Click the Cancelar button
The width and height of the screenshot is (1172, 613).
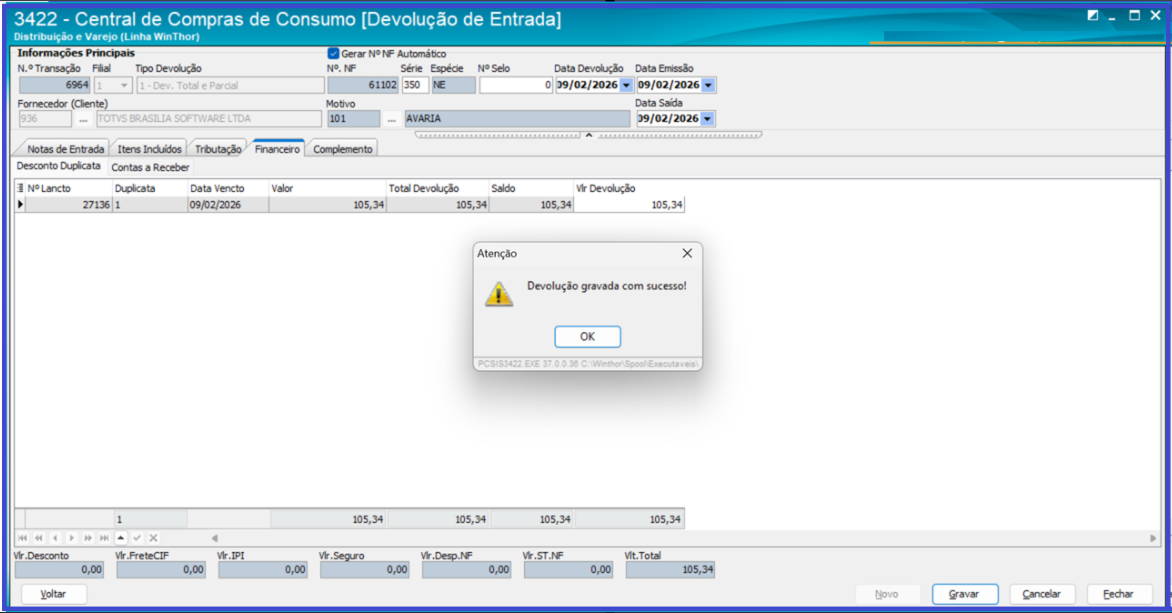pyautogui.click(x=1042, y=594)
